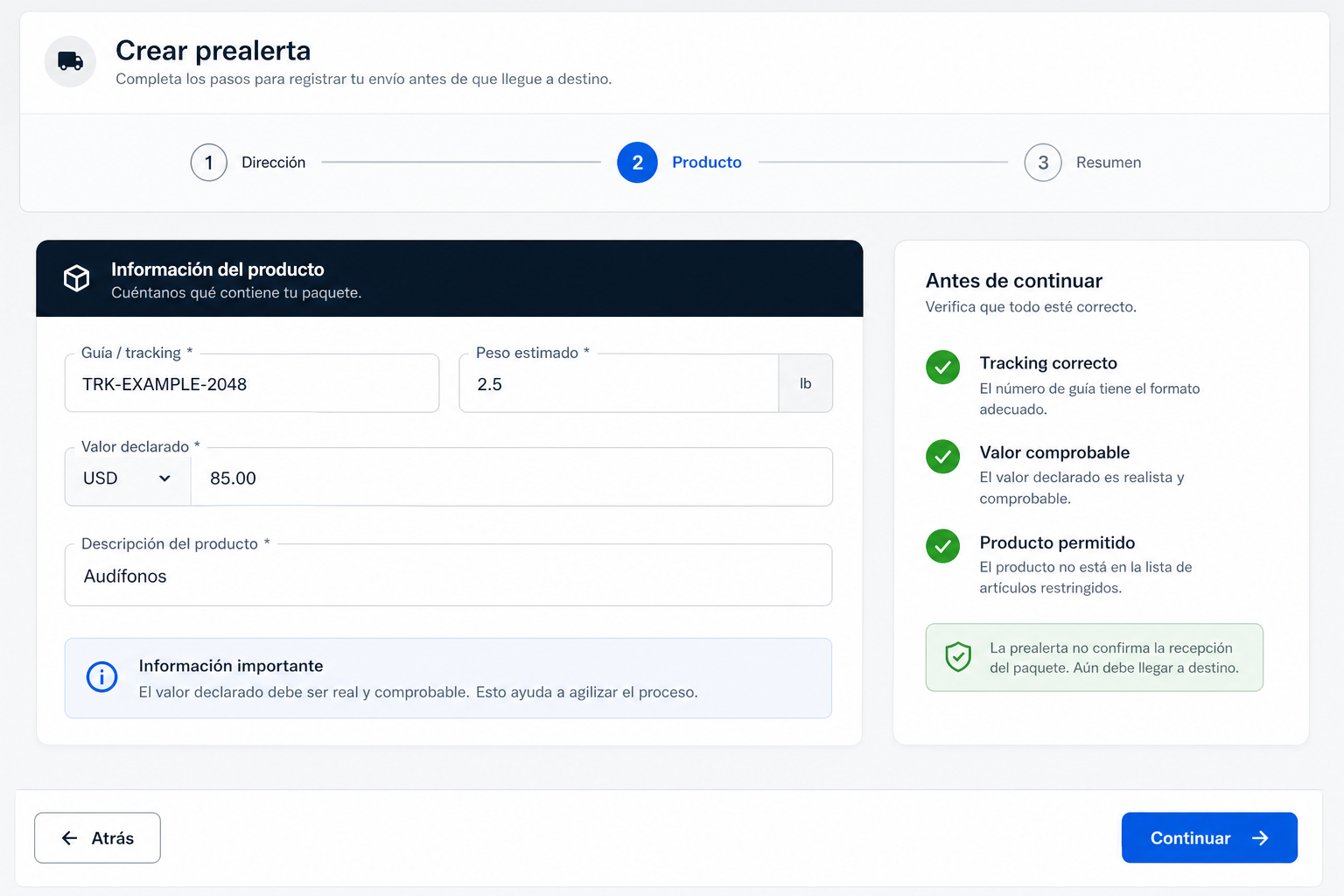This screenshot has height=896, width=1344.
Task: Click the Descripción del producto field
Action: coord(448,575)
